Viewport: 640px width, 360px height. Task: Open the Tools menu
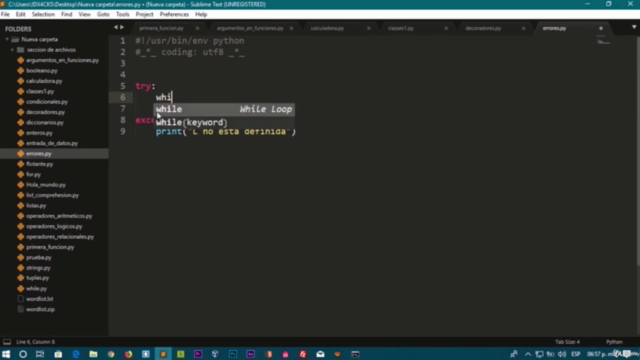[x=122, y=14]
